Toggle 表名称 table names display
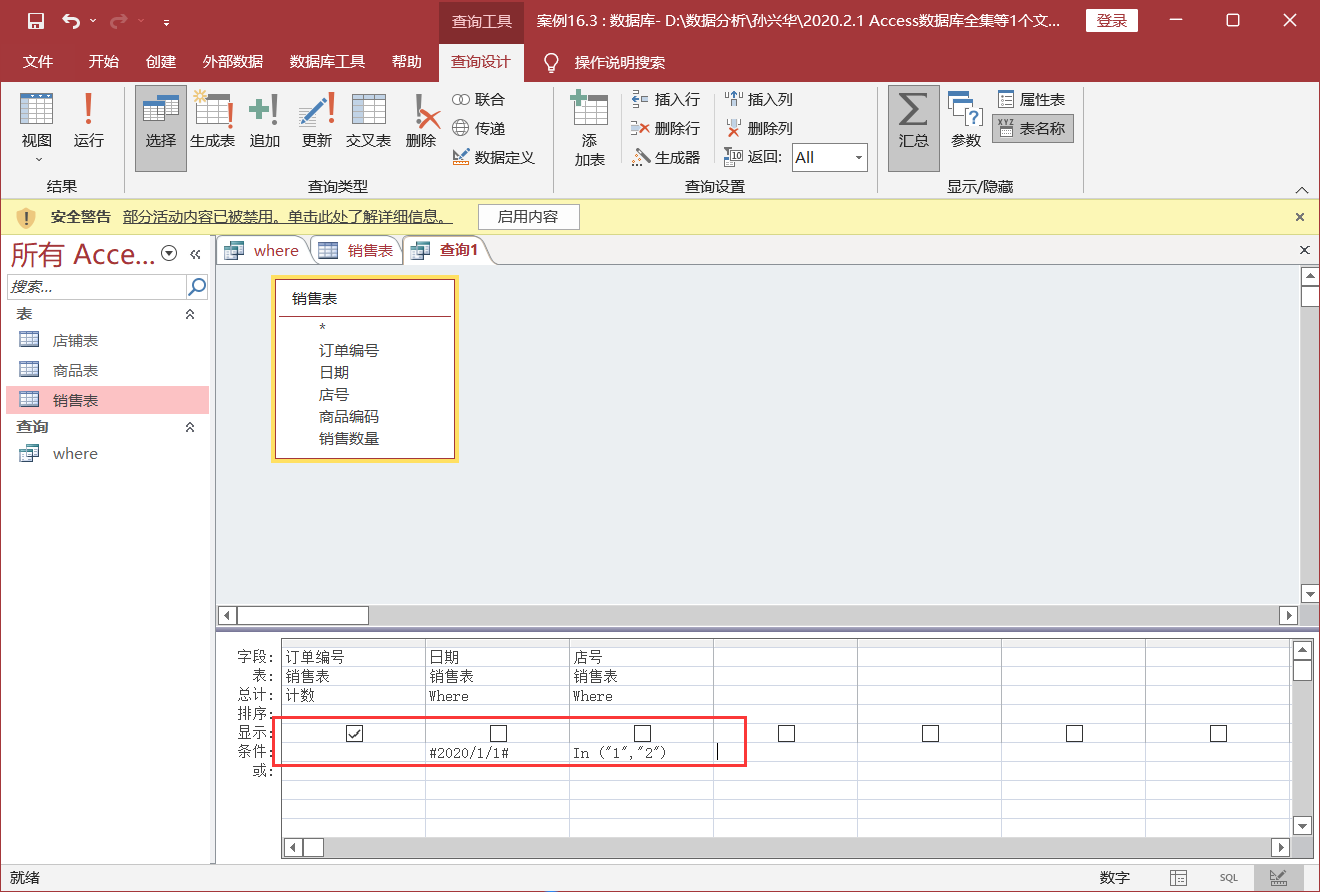Viewport: 1320px width, 892px height. [1032, 128]
